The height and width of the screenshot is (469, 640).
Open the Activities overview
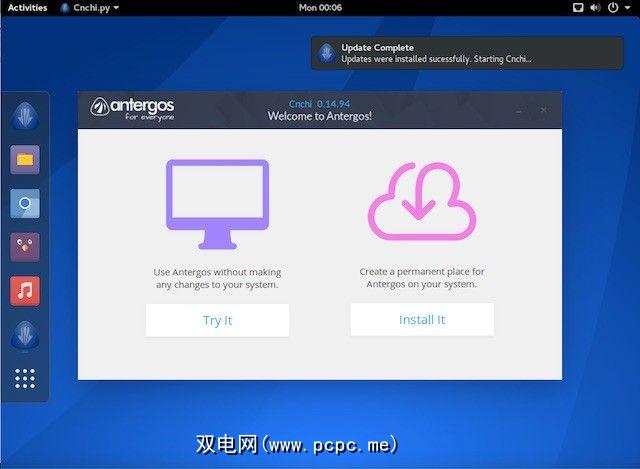[27, 7]
